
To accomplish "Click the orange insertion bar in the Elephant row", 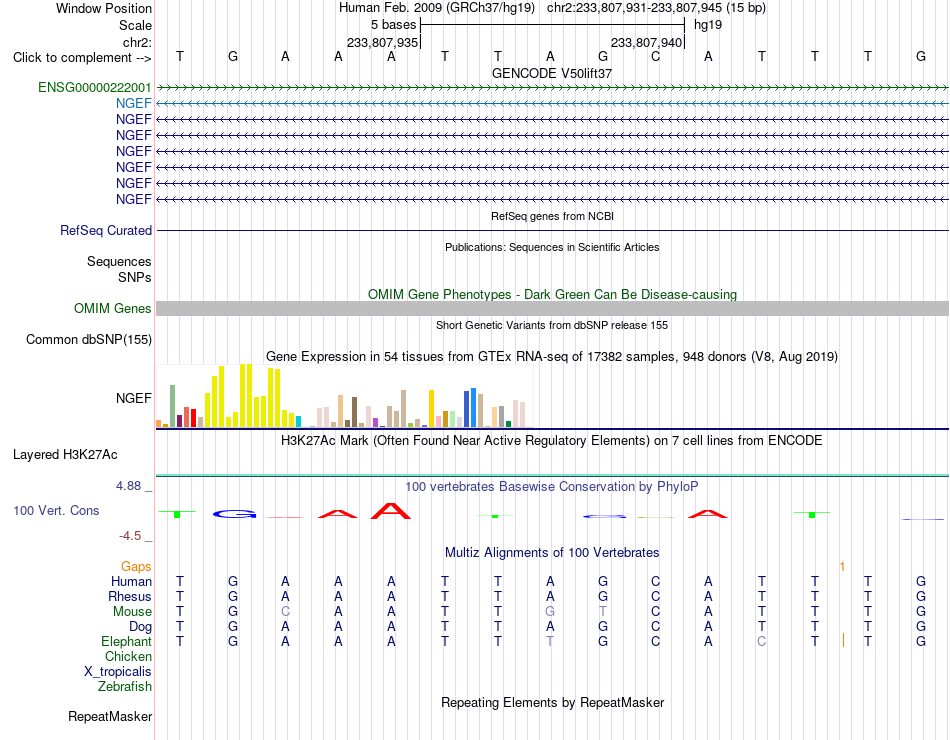I will click(843, 640).
